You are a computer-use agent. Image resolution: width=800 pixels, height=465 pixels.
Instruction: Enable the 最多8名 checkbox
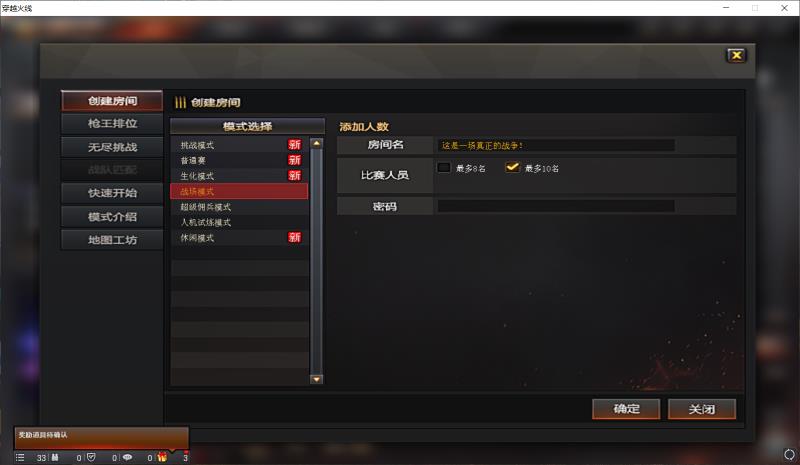(444, 167)
